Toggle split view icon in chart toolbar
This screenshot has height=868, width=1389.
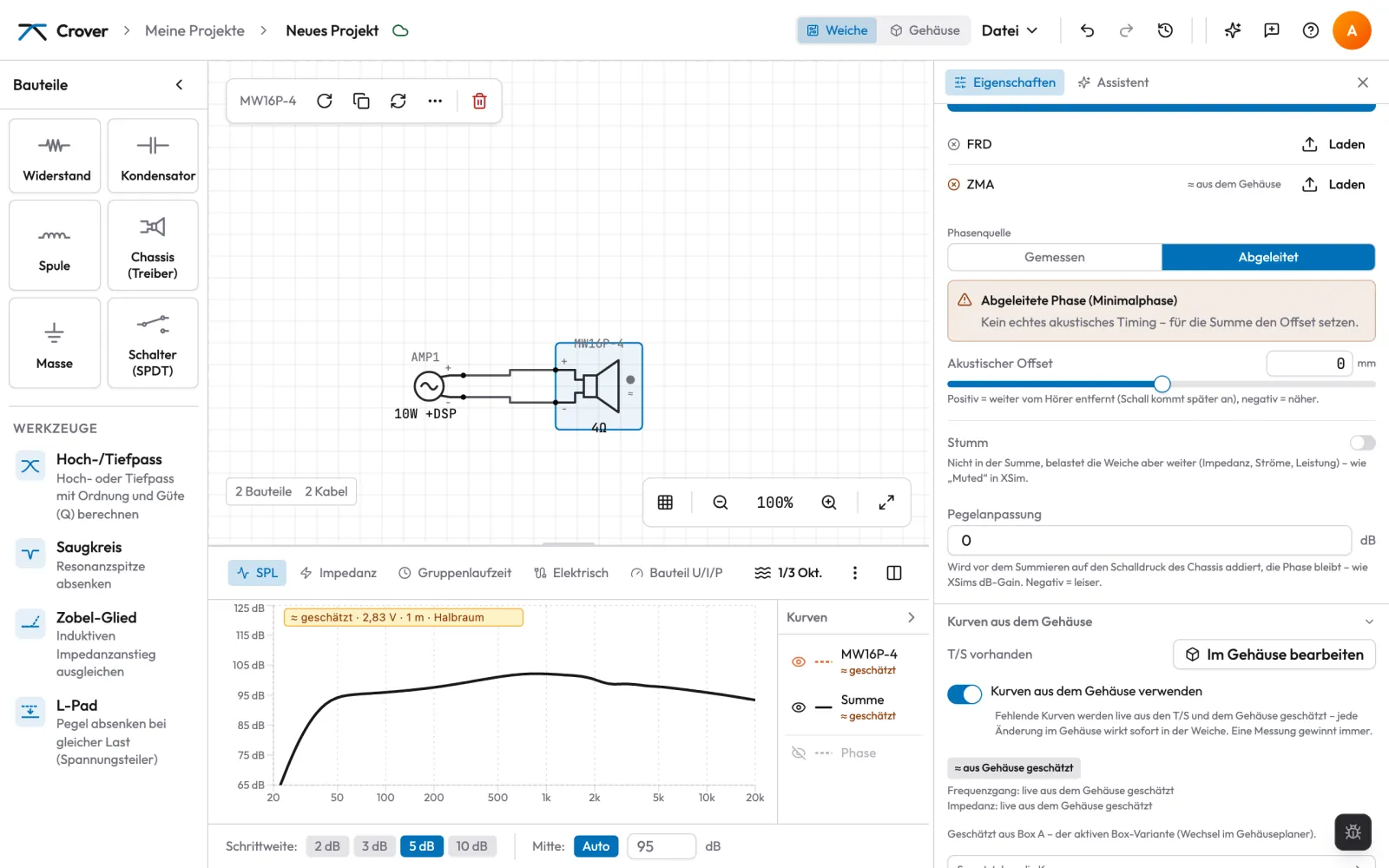894,573
